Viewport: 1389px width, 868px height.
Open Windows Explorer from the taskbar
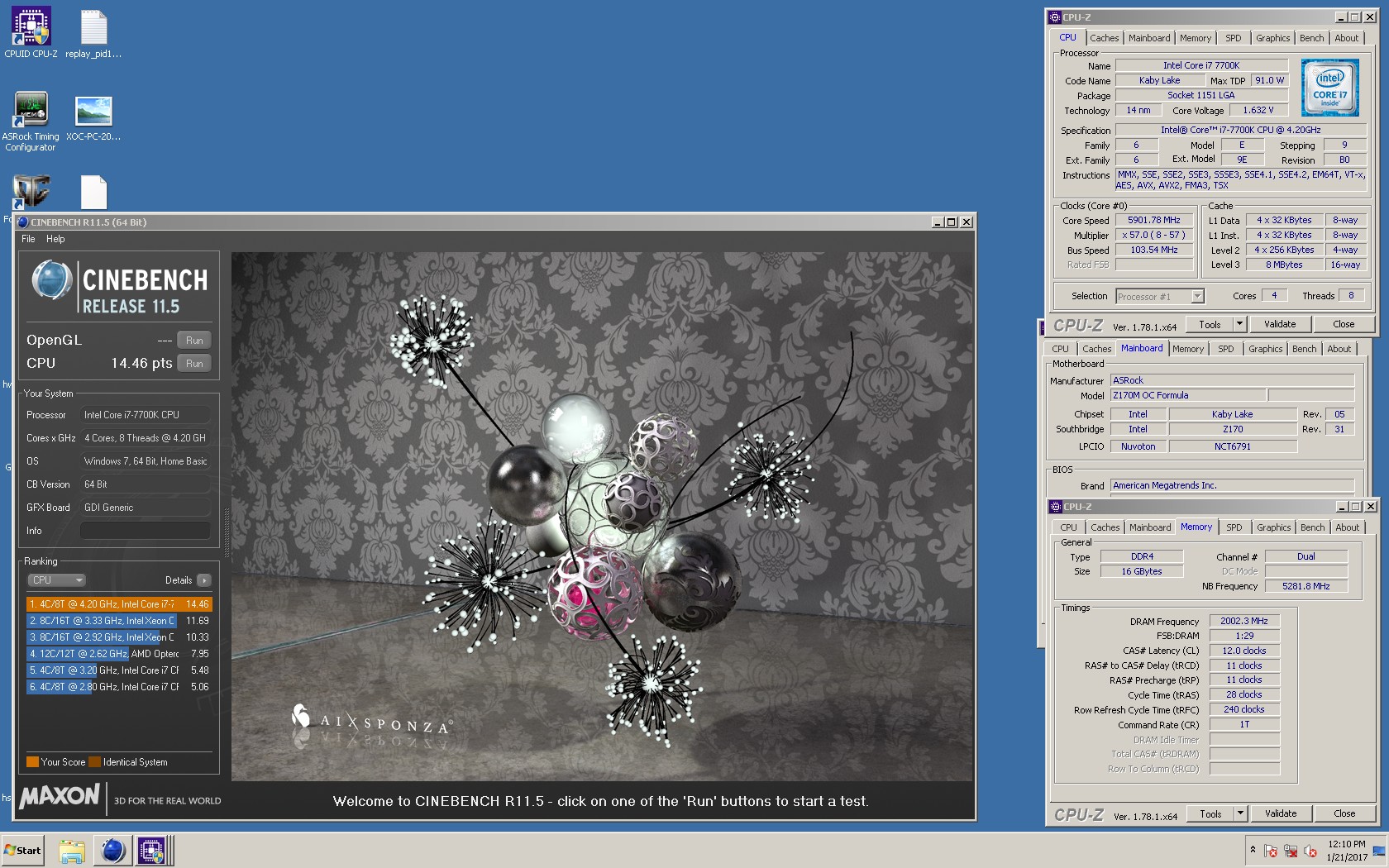[x=72, y=850]
